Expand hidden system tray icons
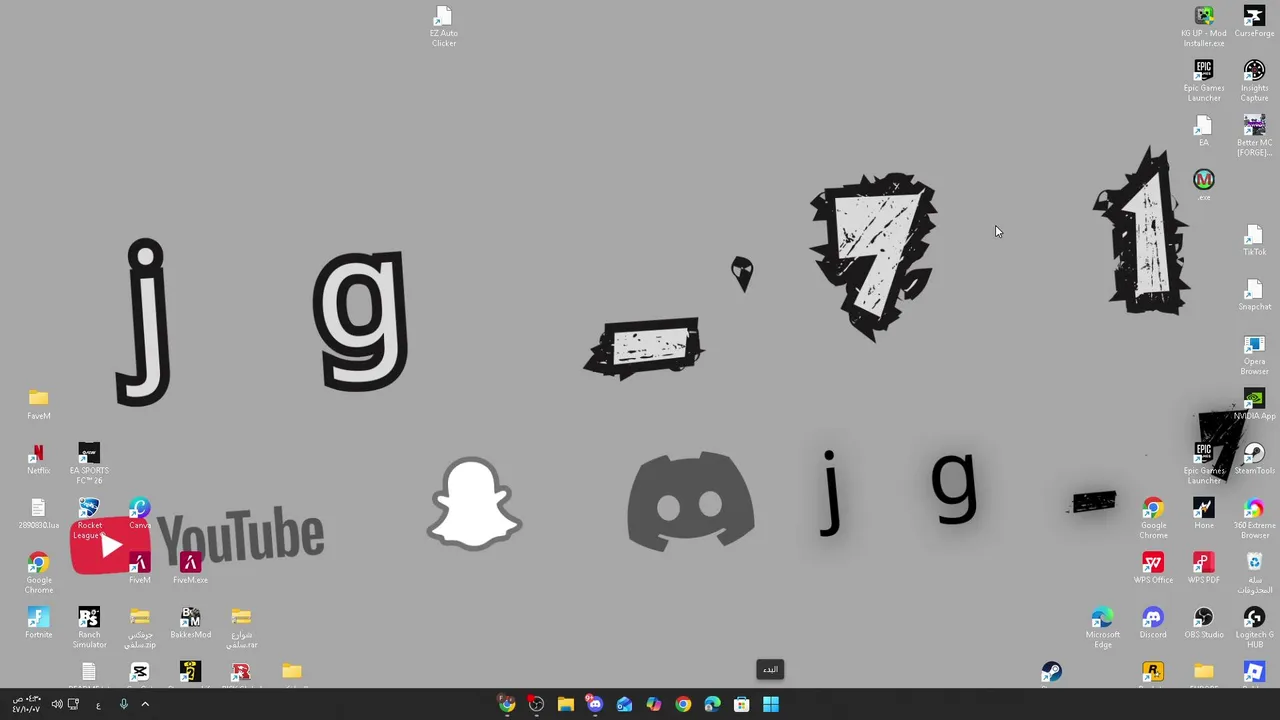This screenshot has height=720, width=1280. pos(145,705)
